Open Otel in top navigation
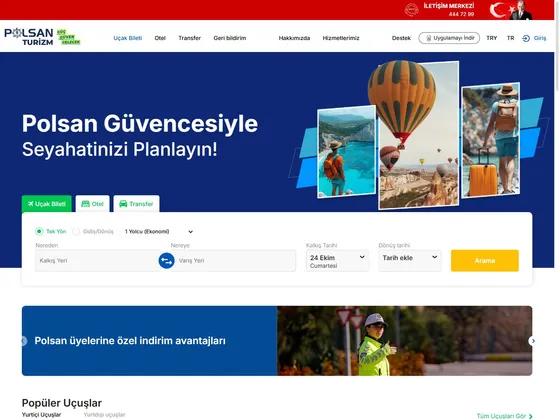560x419 pixels. pos(160,38)
